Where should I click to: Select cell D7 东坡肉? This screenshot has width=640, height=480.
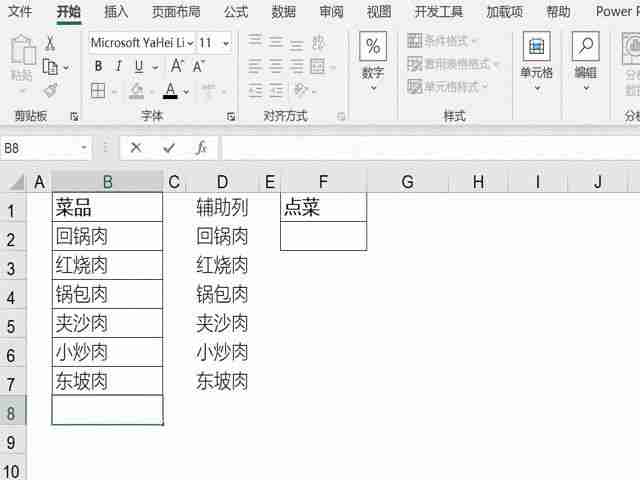pyautogui.click(x=222, y=381)
